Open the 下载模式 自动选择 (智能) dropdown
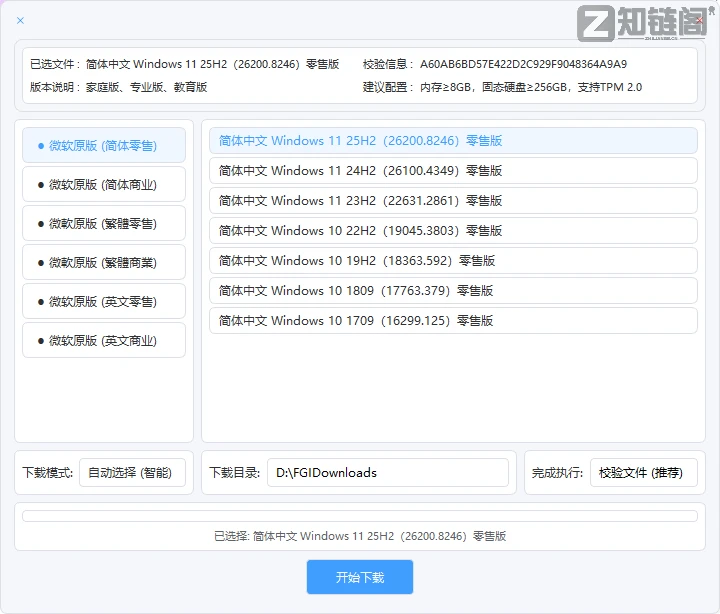The width and height of the screenshot is (720, 614). (132, 473)
